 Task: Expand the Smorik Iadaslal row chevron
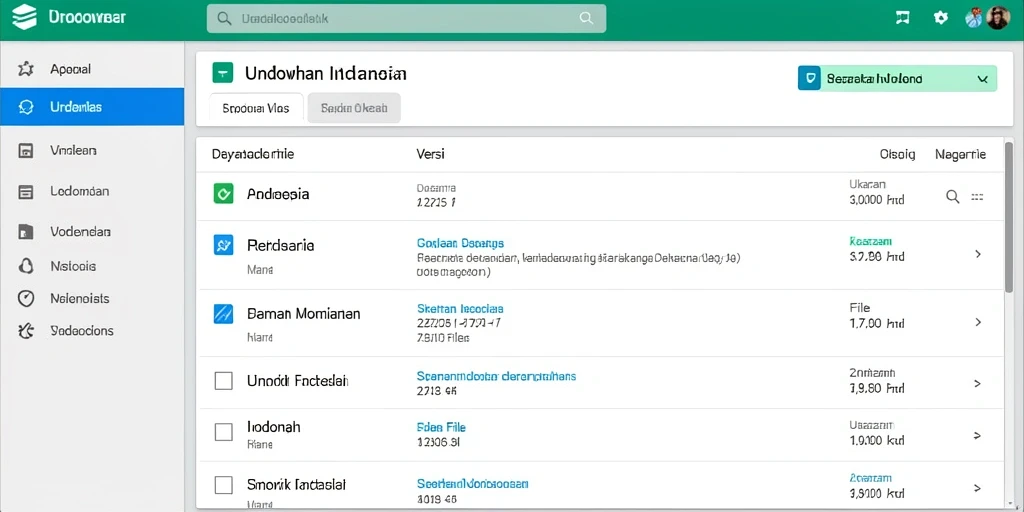(978, 488)
